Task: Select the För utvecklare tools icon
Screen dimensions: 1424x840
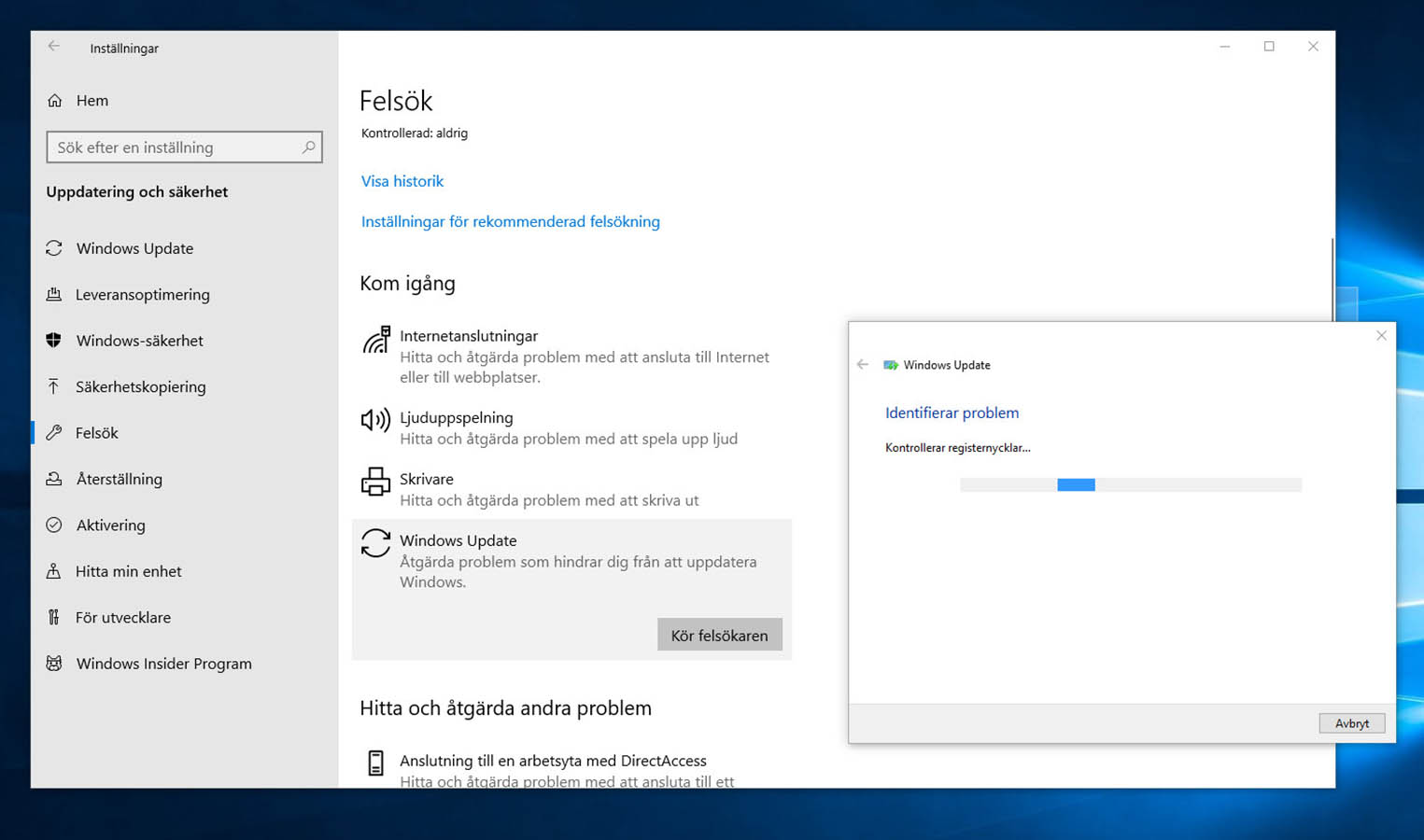Action: click(x=56, y=617)
